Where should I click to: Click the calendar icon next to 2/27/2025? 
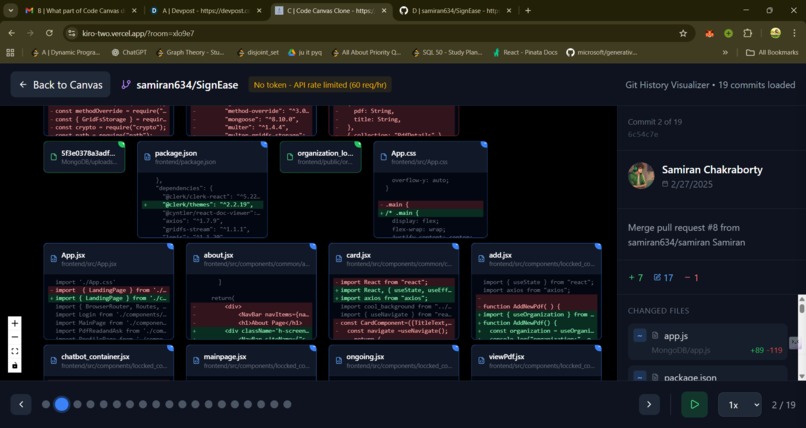[665, 184]
